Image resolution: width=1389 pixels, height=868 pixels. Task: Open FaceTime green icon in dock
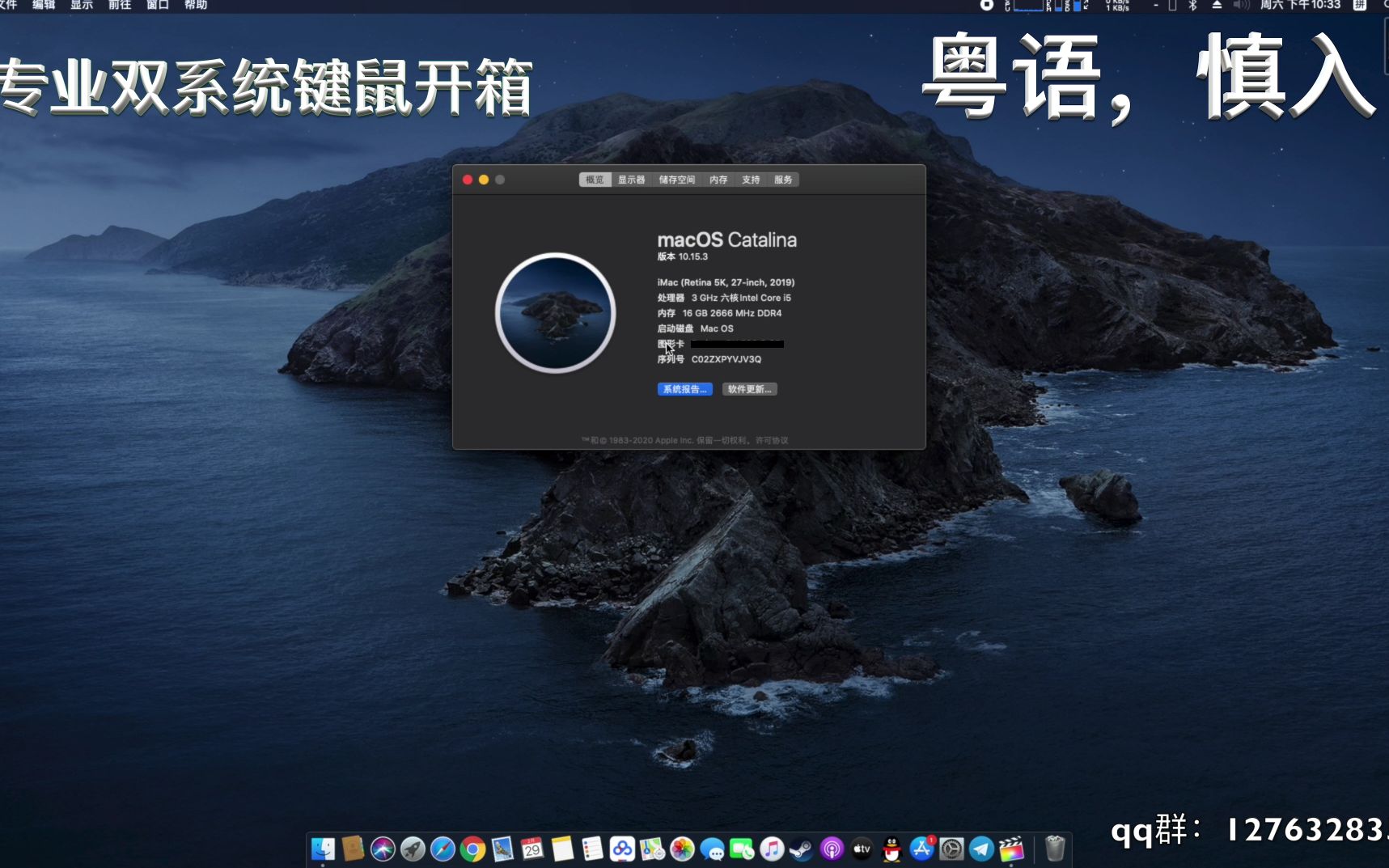pos(742,849)
